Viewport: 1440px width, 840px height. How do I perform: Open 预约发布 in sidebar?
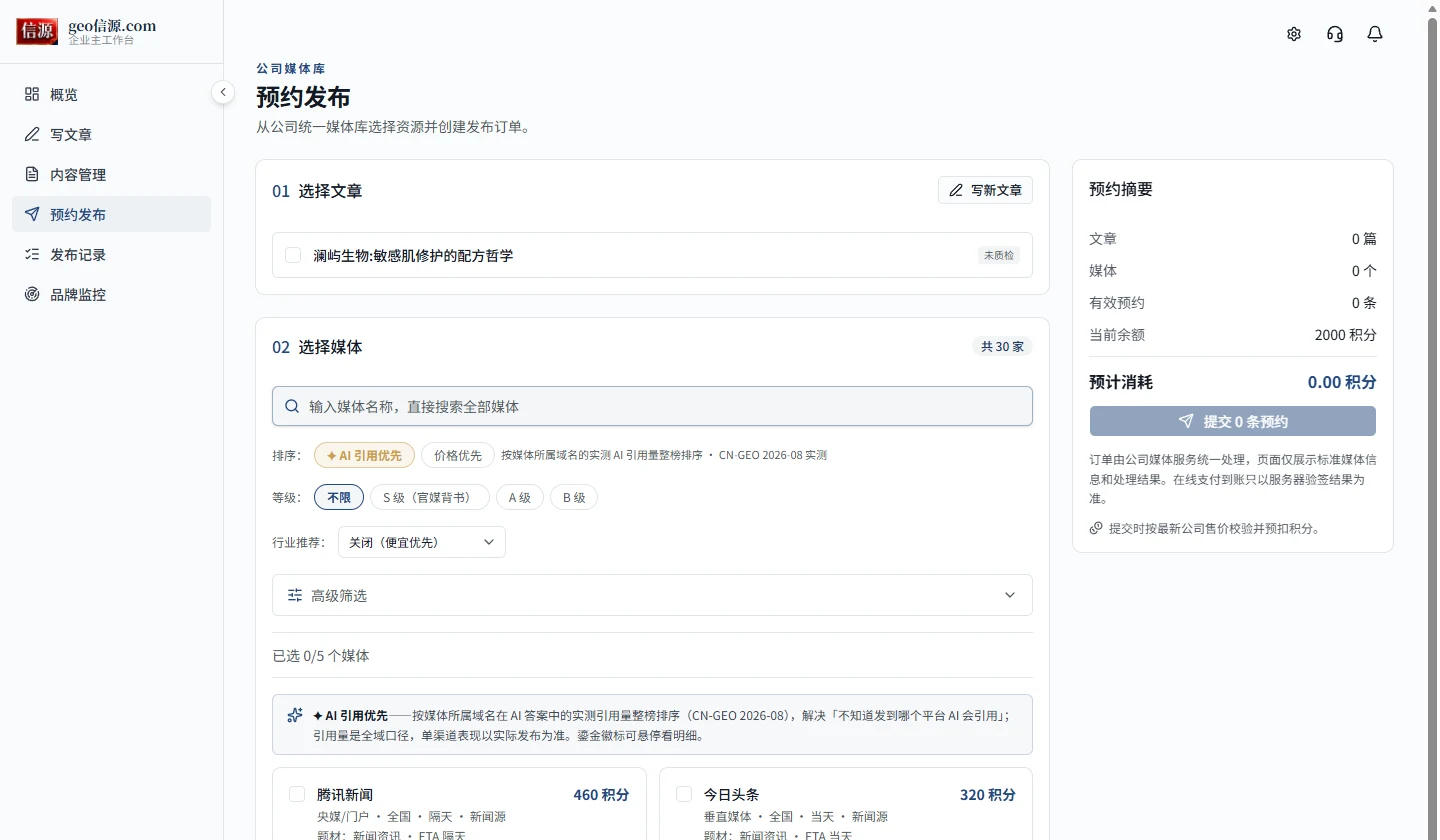pyautogui.click(x=111, y=214)
